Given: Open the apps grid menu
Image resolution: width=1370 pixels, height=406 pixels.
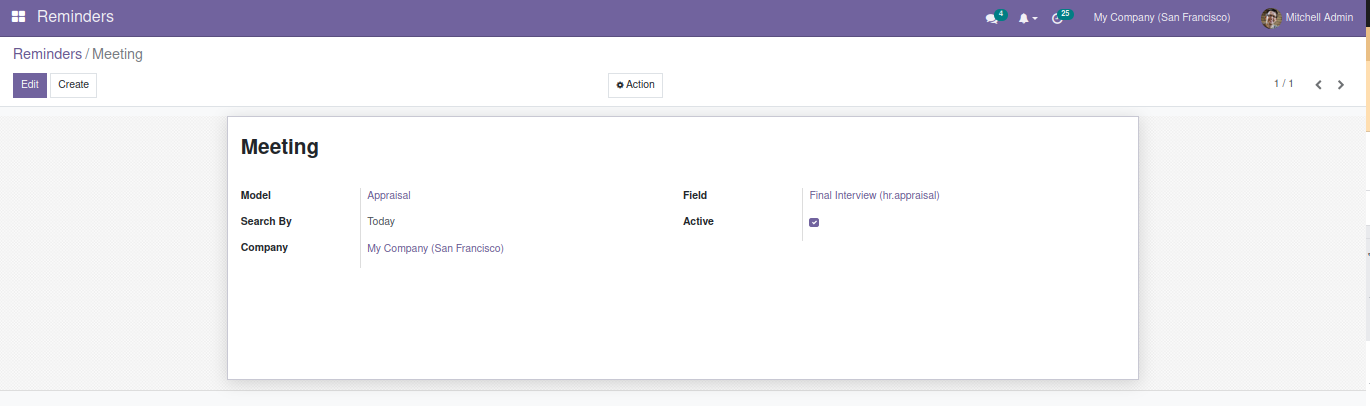Looking at the screenshot, I should pyautogui.click(x=19, y=17).
